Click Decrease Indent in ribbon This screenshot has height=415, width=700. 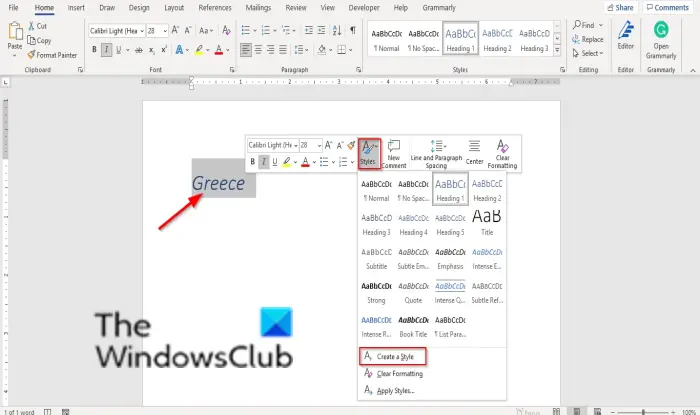(308, 30)
